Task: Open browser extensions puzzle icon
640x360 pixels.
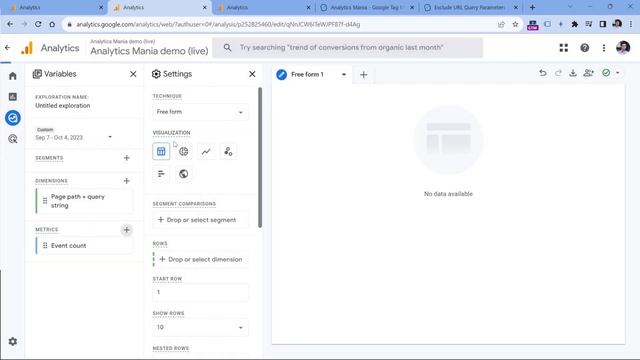Action: coord(575,24)
